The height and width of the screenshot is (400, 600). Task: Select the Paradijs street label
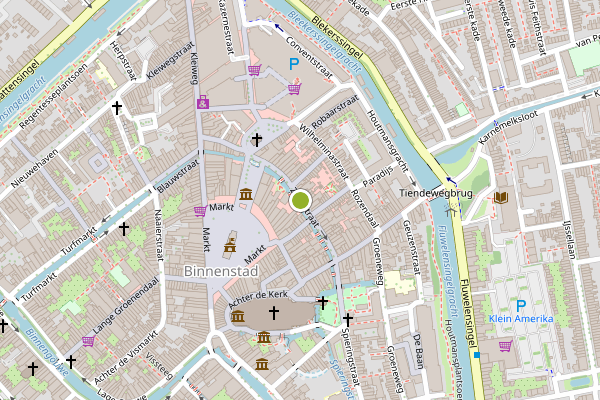378,176
